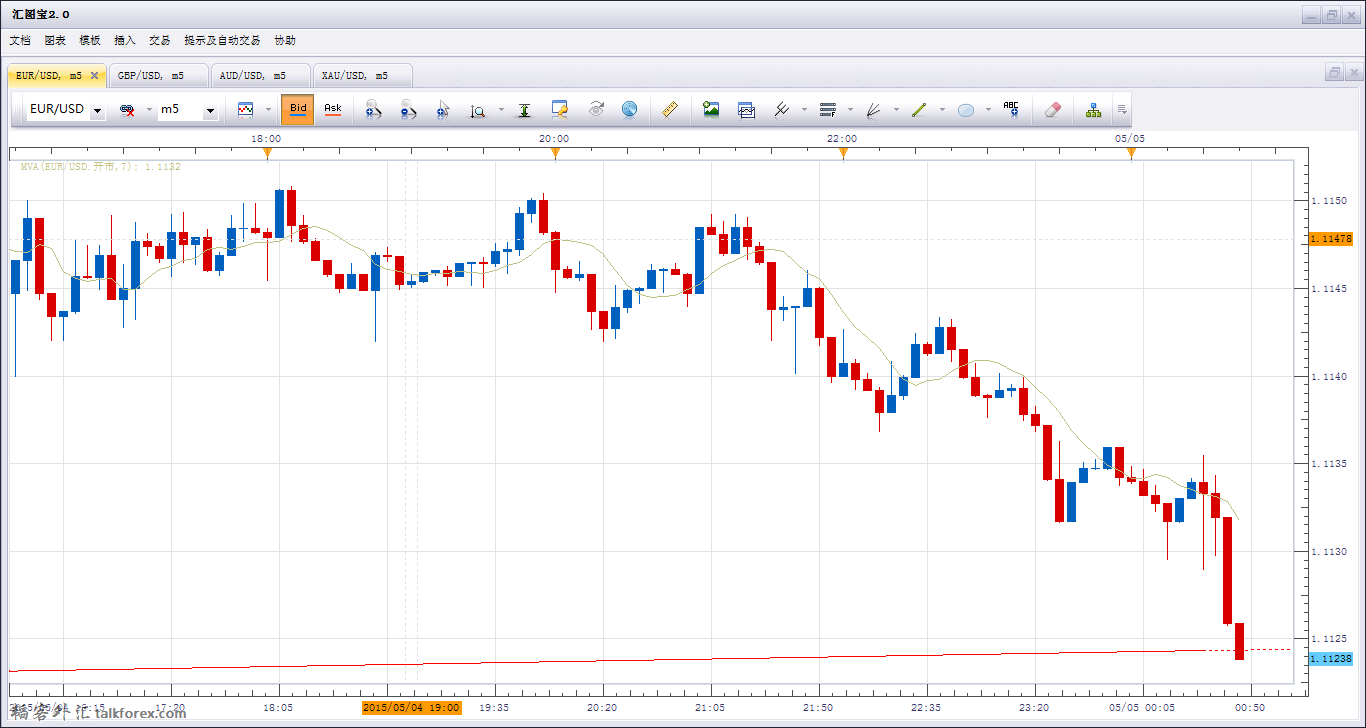This screenshot has height=728, width=1366.
Task: Click the 1.11478 orange price label
Action: click(1330, 239)
